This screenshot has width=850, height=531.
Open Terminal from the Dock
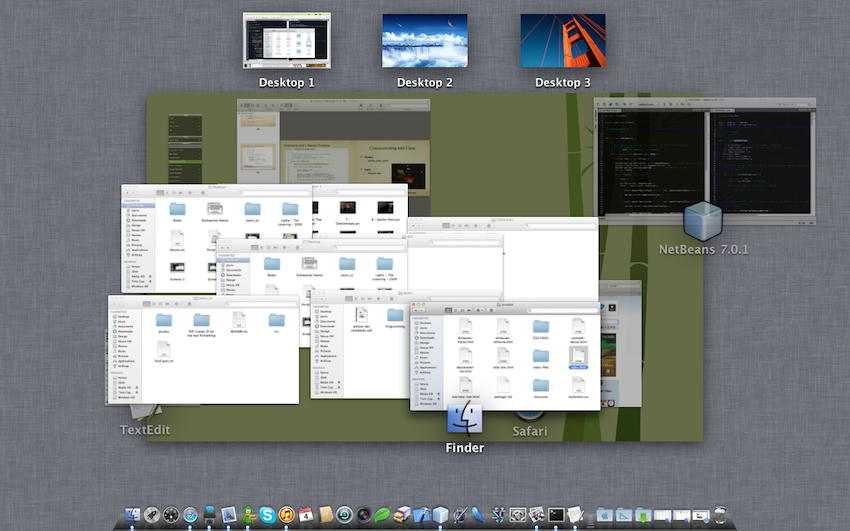[x=558, y=515]
